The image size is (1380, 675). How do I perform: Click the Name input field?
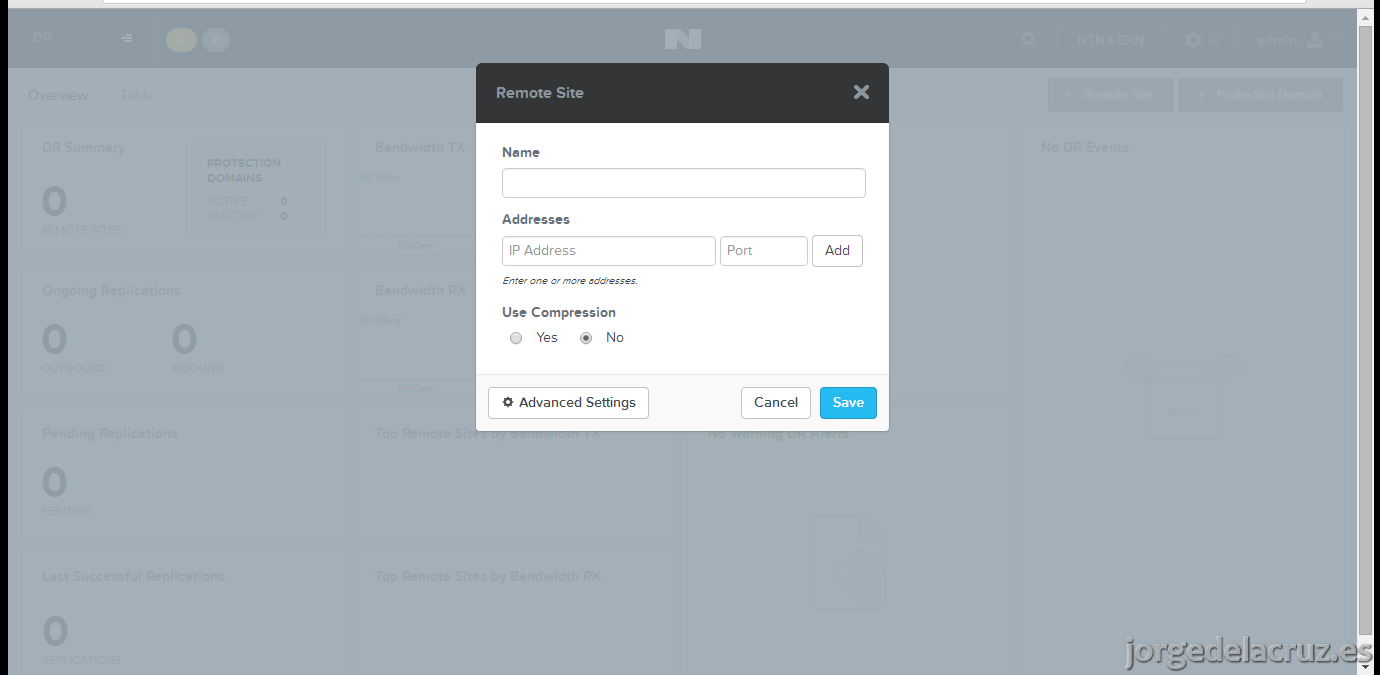pos(684,183)
